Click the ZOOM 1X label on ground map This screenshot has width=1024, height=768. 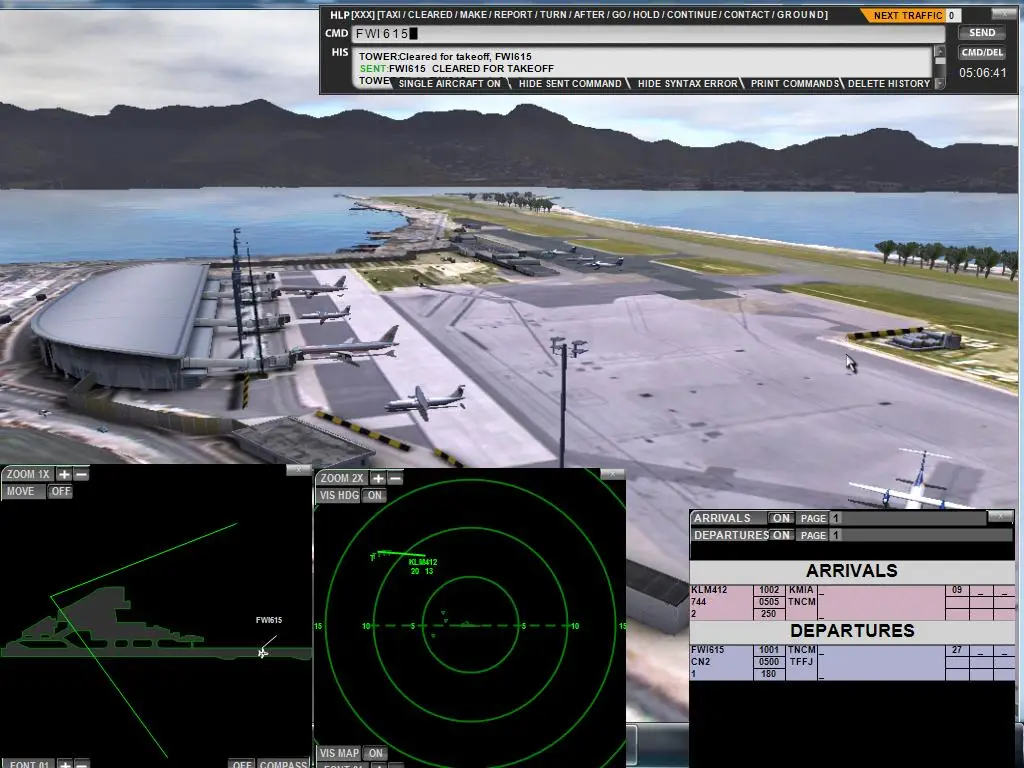pyautogui.click(x=28, y=474)
